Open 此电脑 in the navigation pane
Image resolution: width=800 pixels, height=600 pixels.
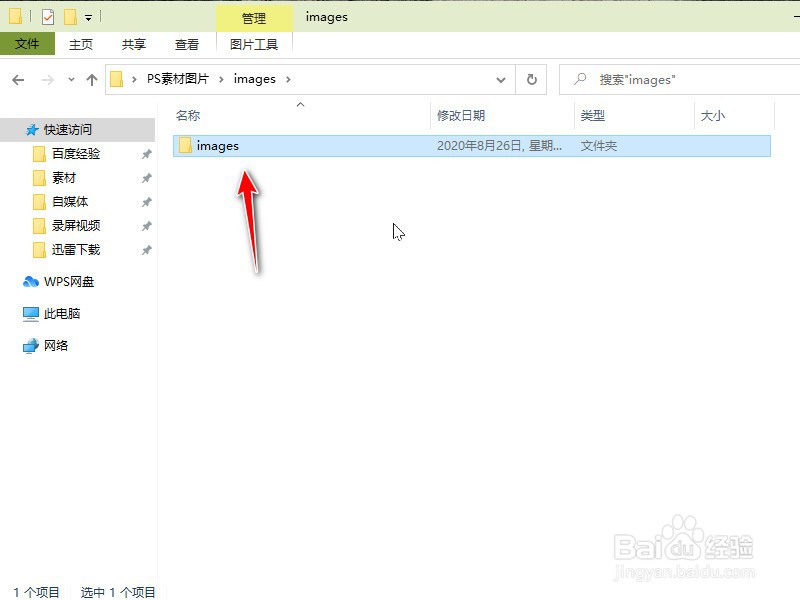[x=62, y=313]
